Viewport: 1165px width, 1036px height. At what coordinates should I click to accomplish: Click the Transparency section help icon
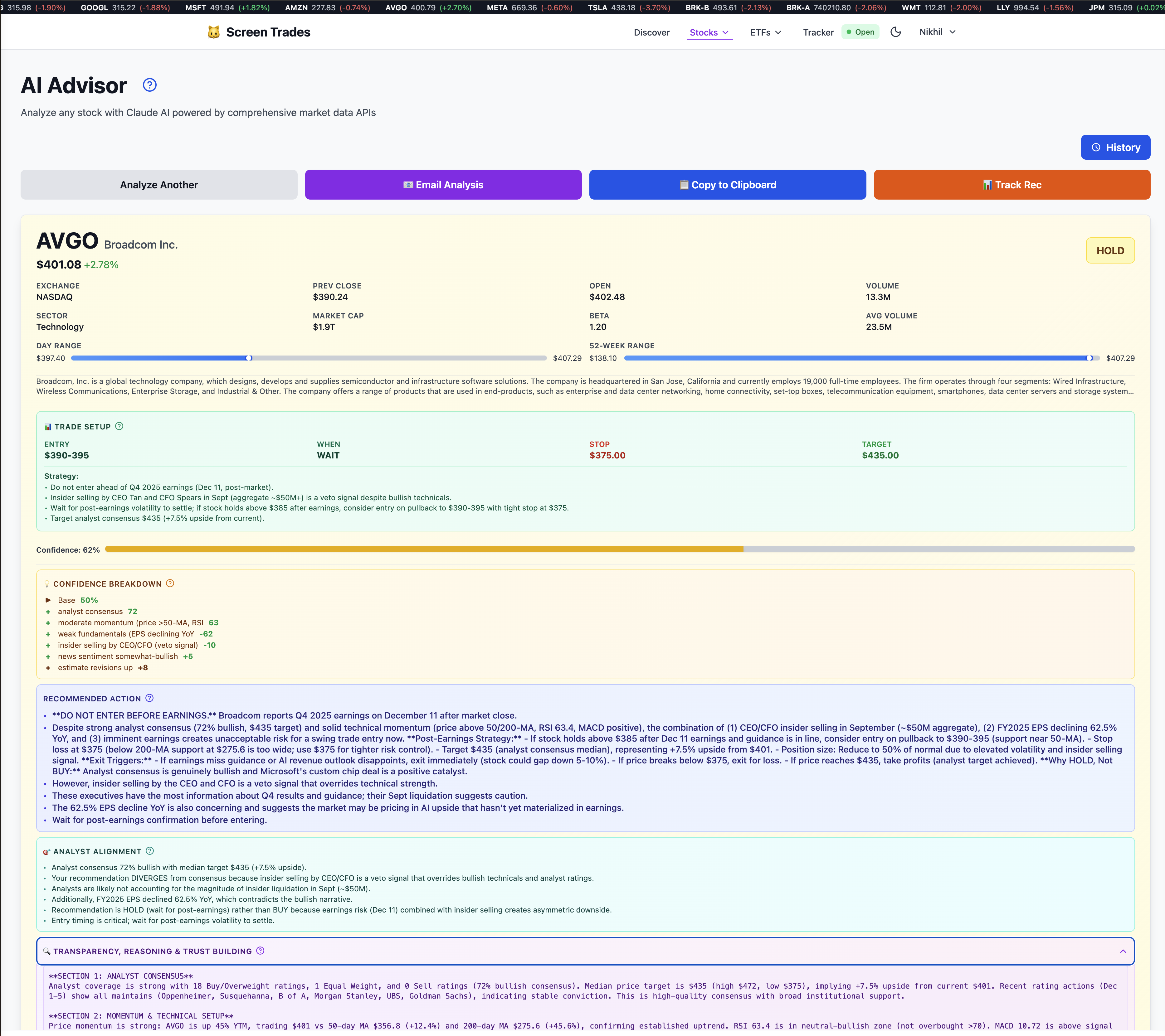[x=260, y=951]
